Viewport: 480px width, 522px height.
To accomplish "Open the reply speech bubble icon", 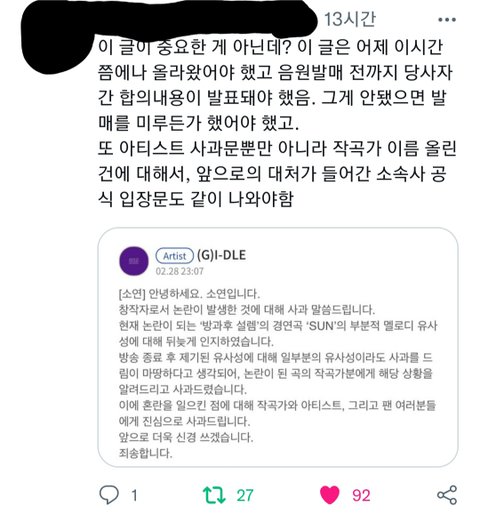I will 109,495.
